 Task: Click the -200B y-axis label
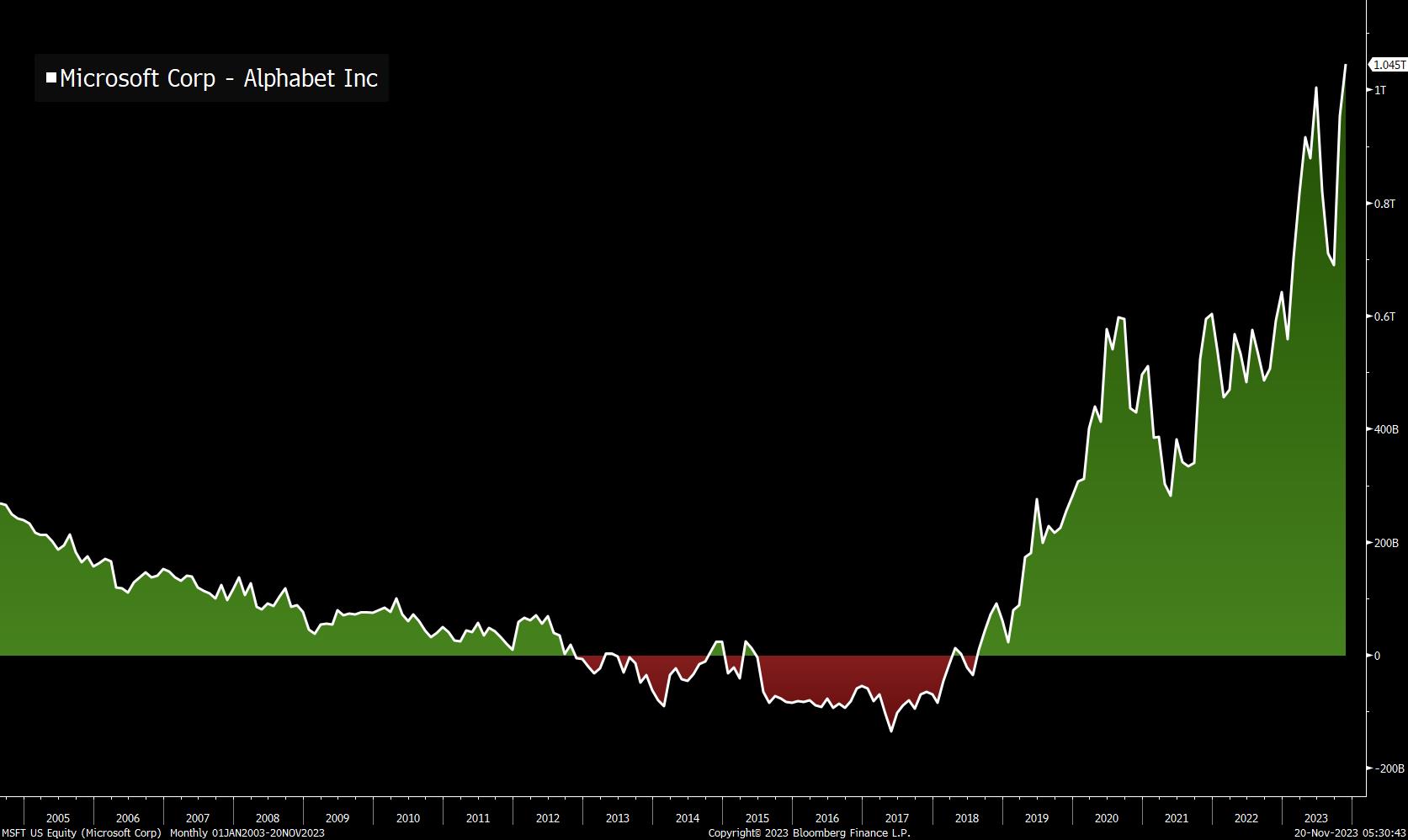pyautogui.click(x=1389, y=768)
